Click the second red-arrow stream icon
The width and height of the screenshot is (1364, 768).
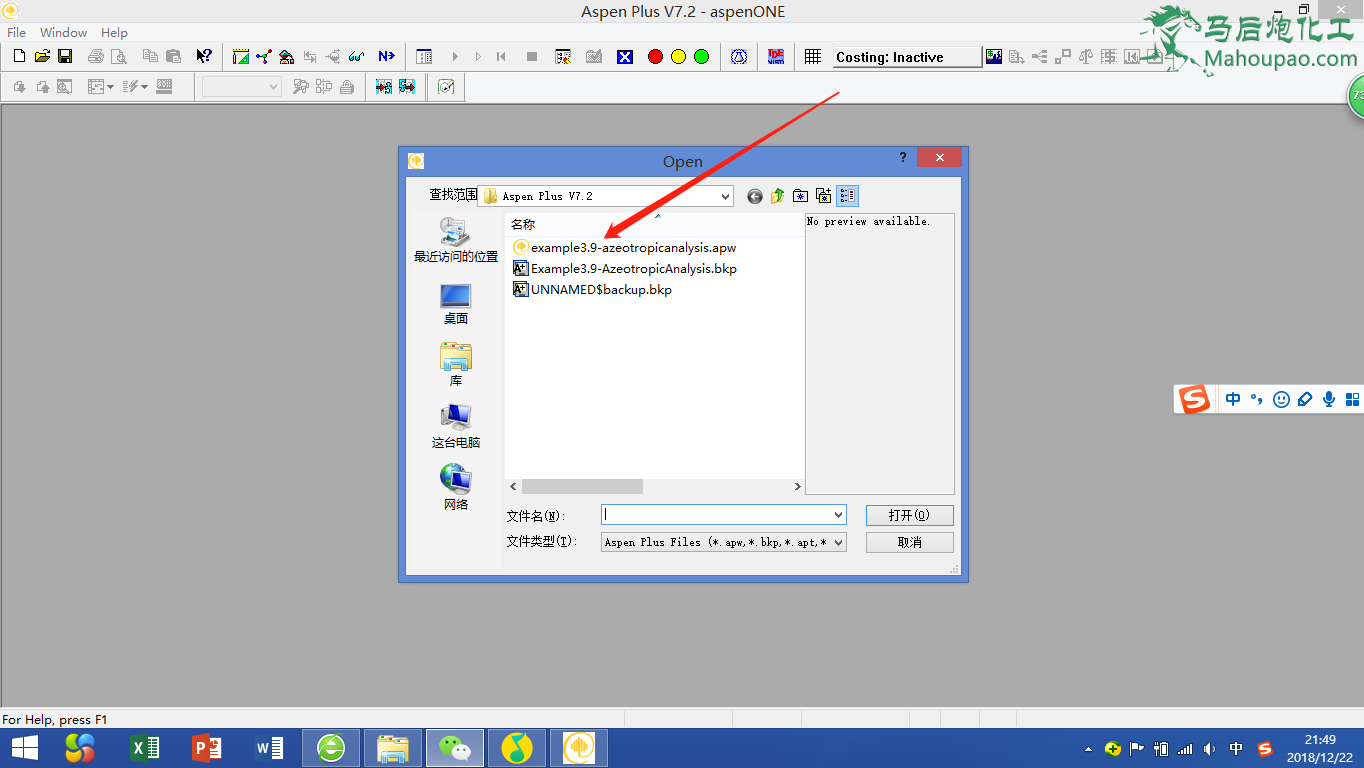[407, 87]
